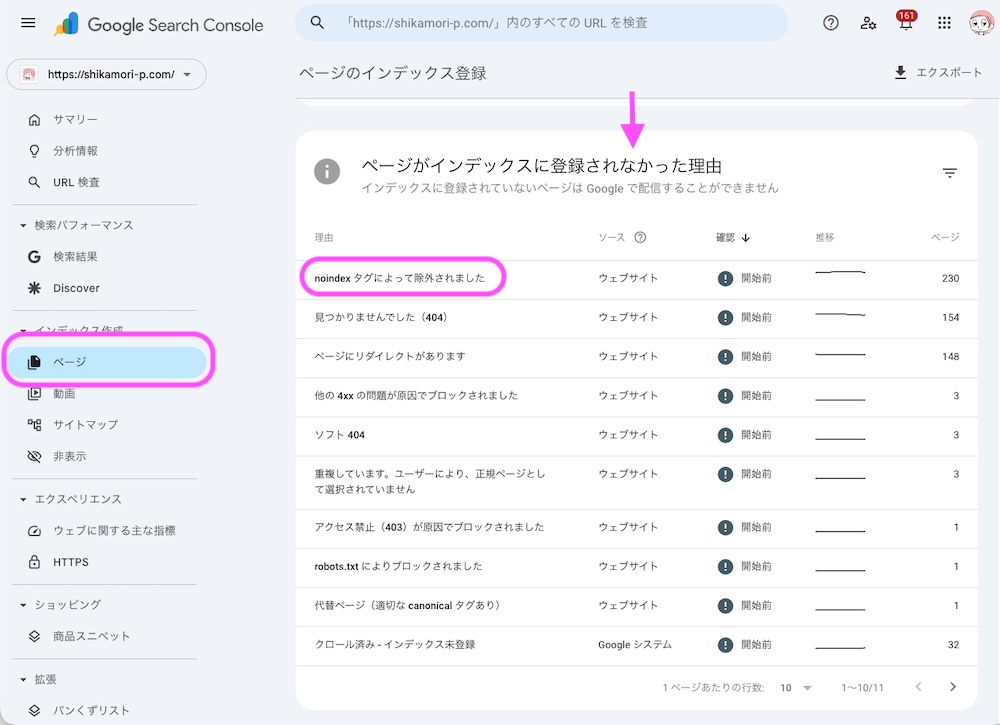
Task: Open your Google profile avatar
Action: pyautogui.click(x=981, y=24)
